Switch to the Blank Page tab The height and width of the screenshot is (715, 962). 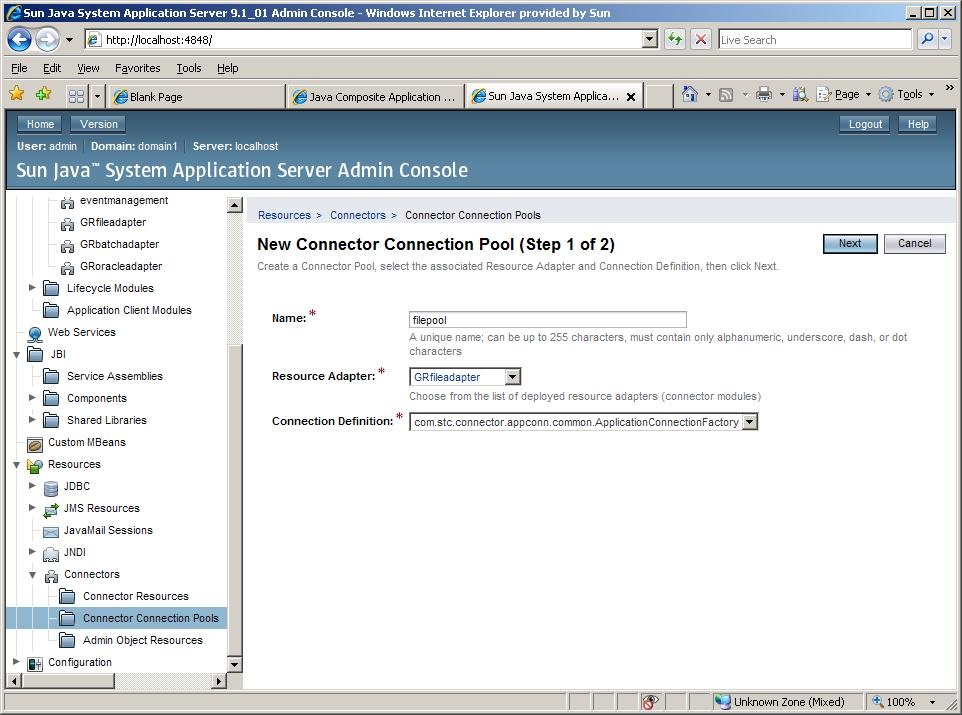point(197,96)
